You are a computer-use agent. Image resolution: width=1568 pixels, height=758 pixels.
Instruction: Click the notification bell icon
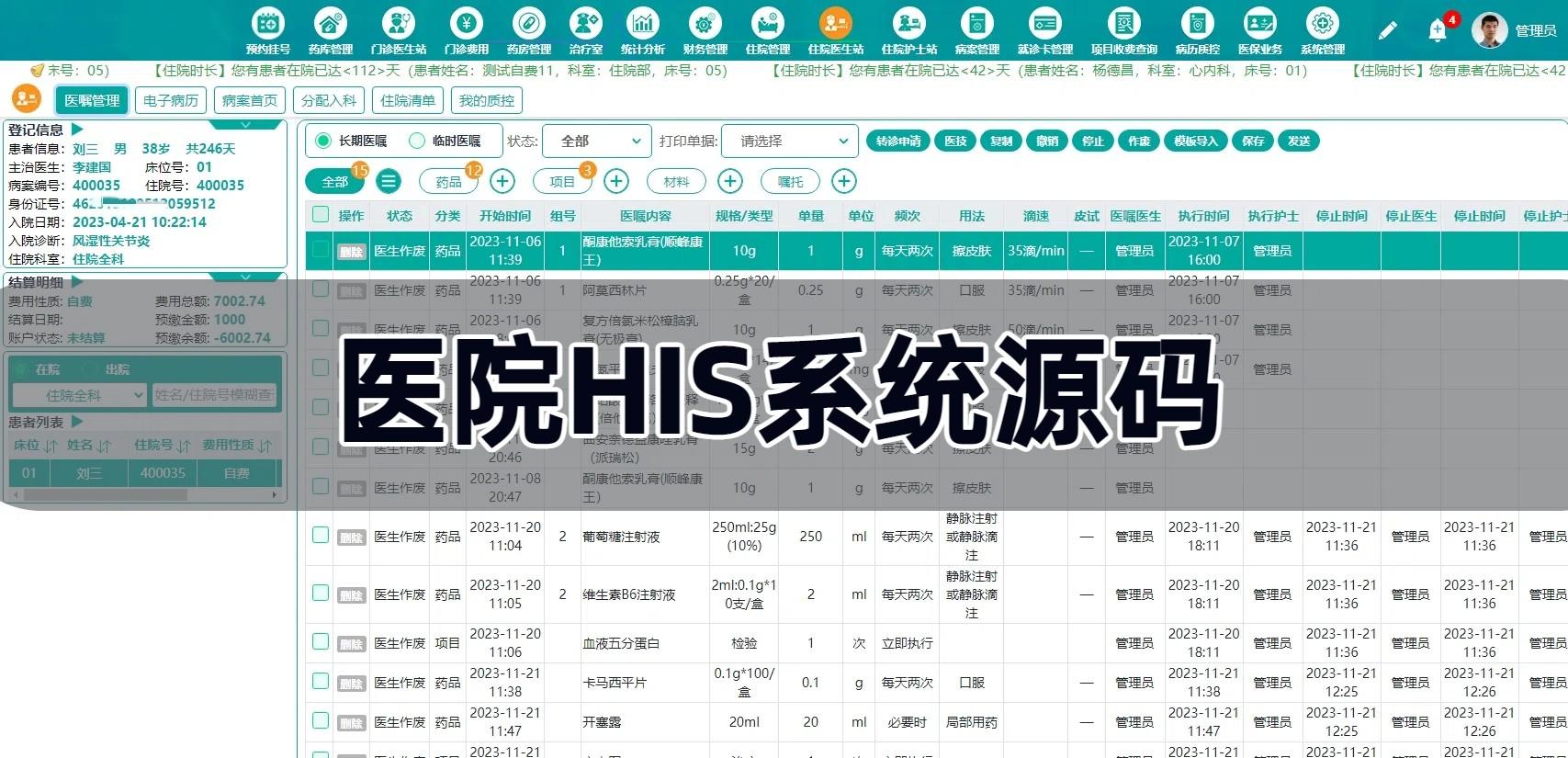coord(1438,31)
